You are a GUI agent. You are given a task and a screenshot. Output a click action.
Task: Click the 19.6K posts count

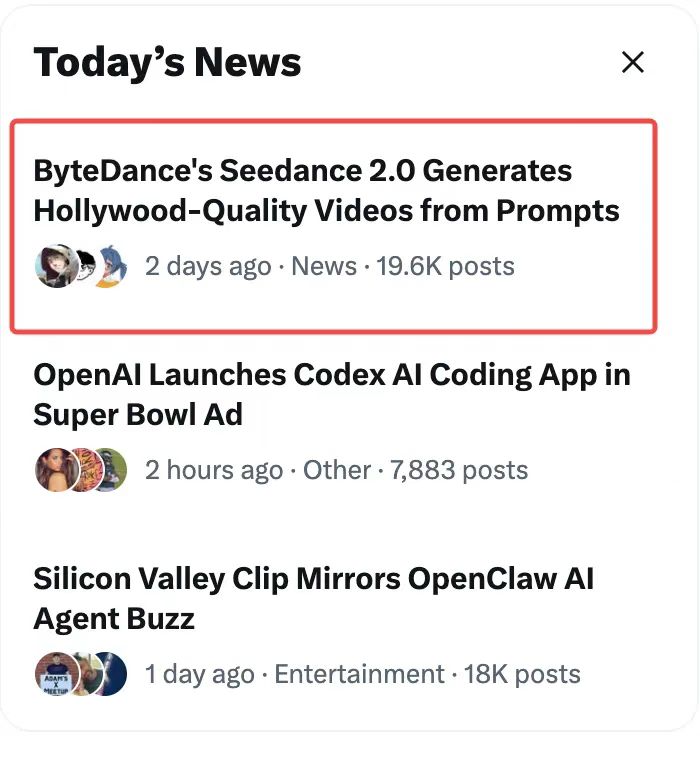tap(445, 267)
